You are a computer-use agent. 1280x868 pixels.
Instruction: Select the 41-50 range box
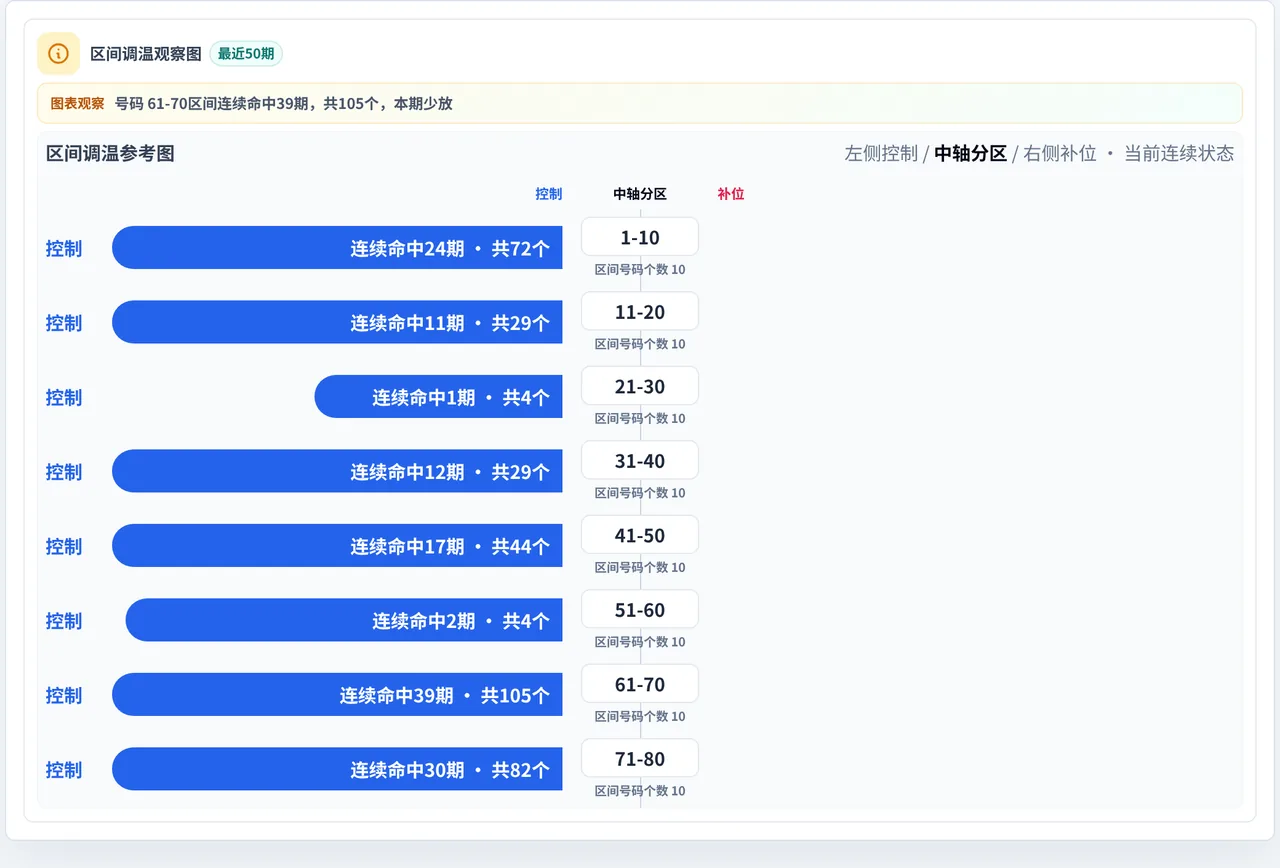pyautogui.click(x=640, y=535)
